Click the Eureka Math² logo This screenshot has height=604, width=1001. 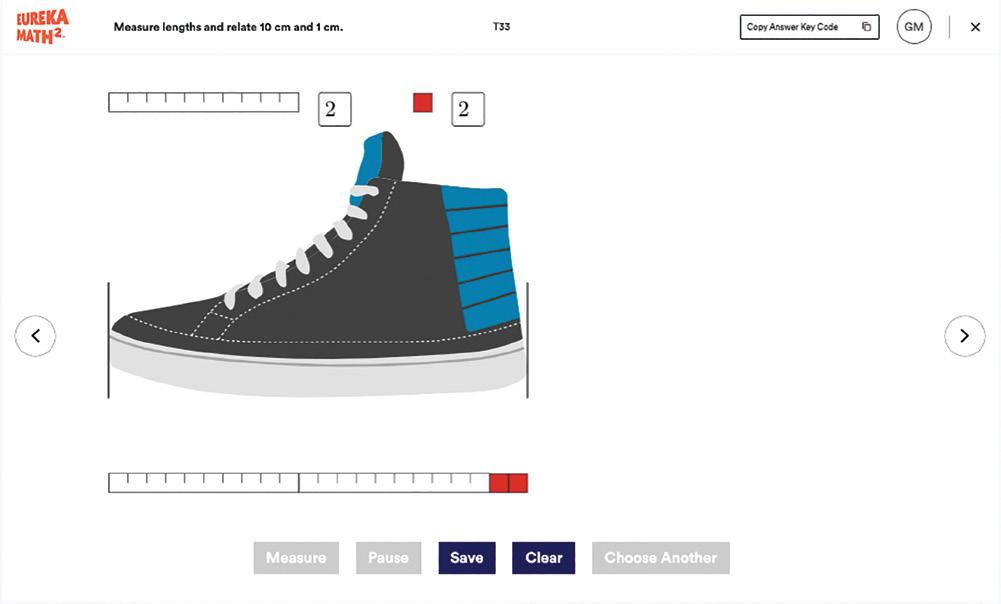[x=42, y=27]
